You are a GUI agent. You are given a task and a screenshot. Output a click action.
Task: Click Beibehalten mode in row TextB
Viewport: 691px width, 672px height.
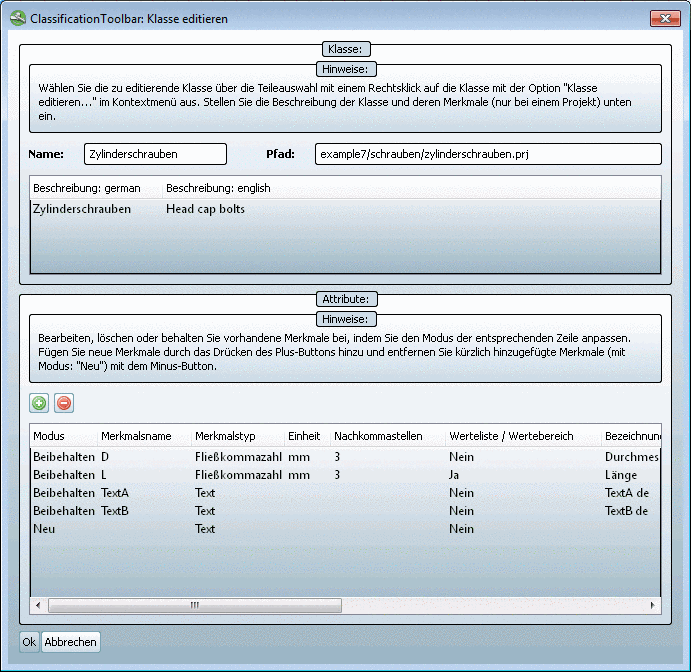click(64, 511)
